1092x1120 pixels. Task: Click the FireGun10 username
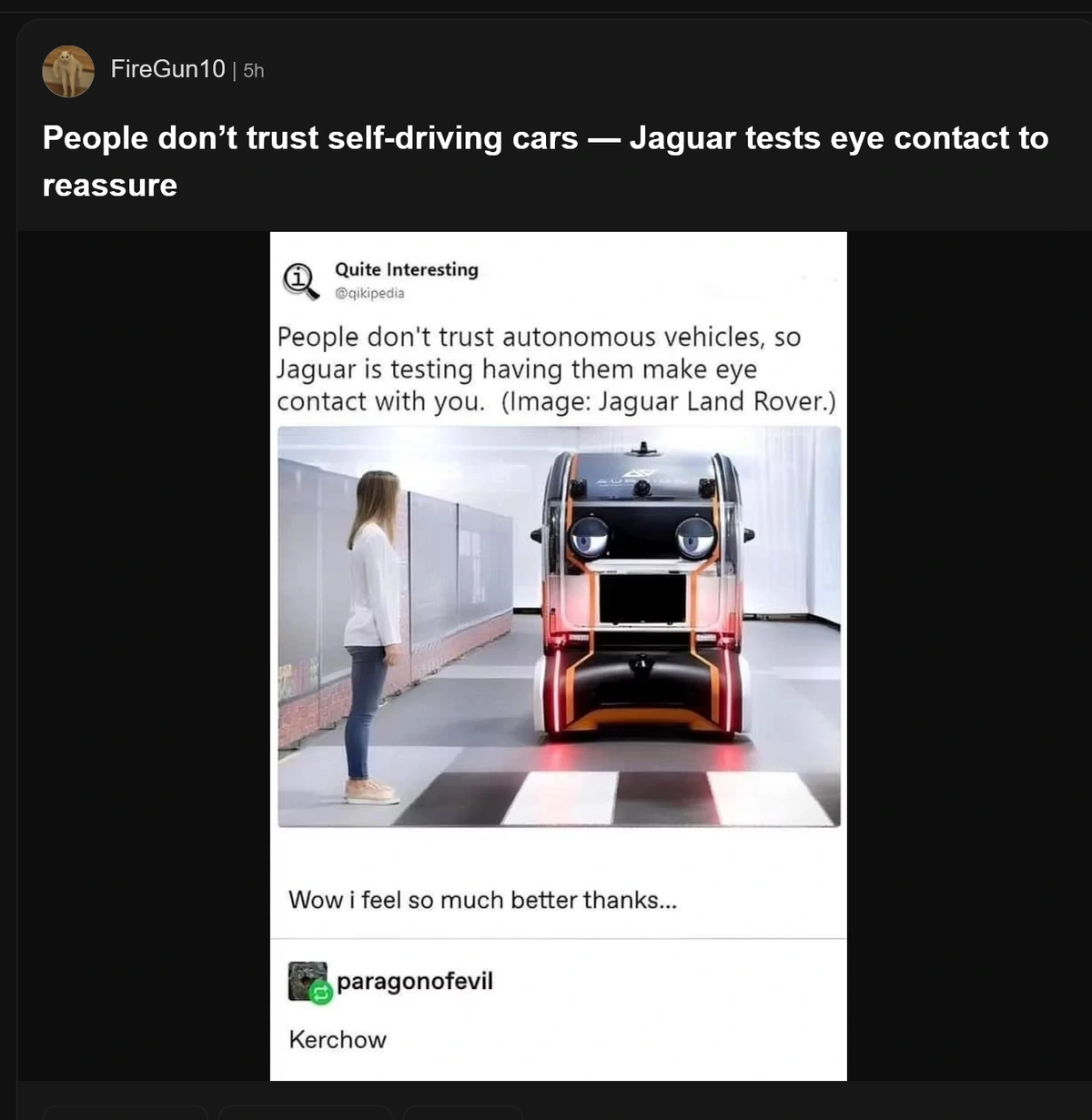(167, 69)
